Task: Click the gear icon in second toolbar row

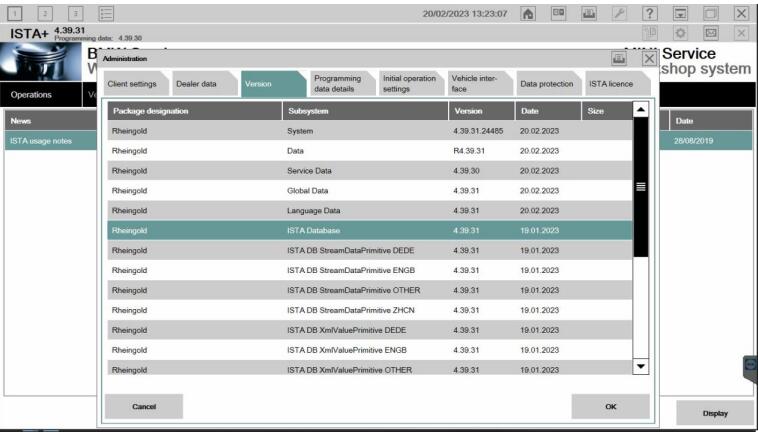Action: coord(680,33)
